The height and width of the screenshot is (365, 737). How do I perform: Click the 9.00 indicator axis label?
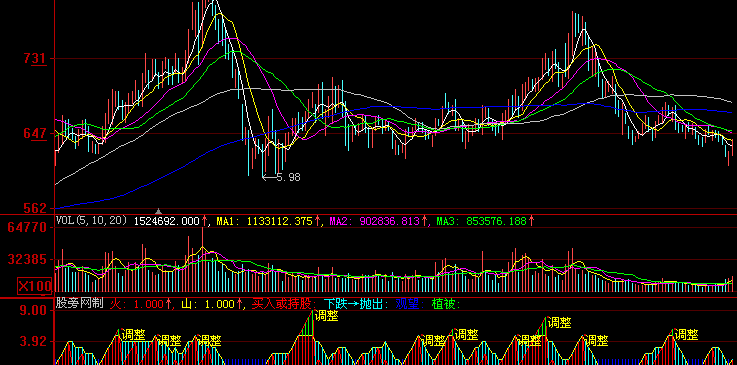[x=33, y=310]
